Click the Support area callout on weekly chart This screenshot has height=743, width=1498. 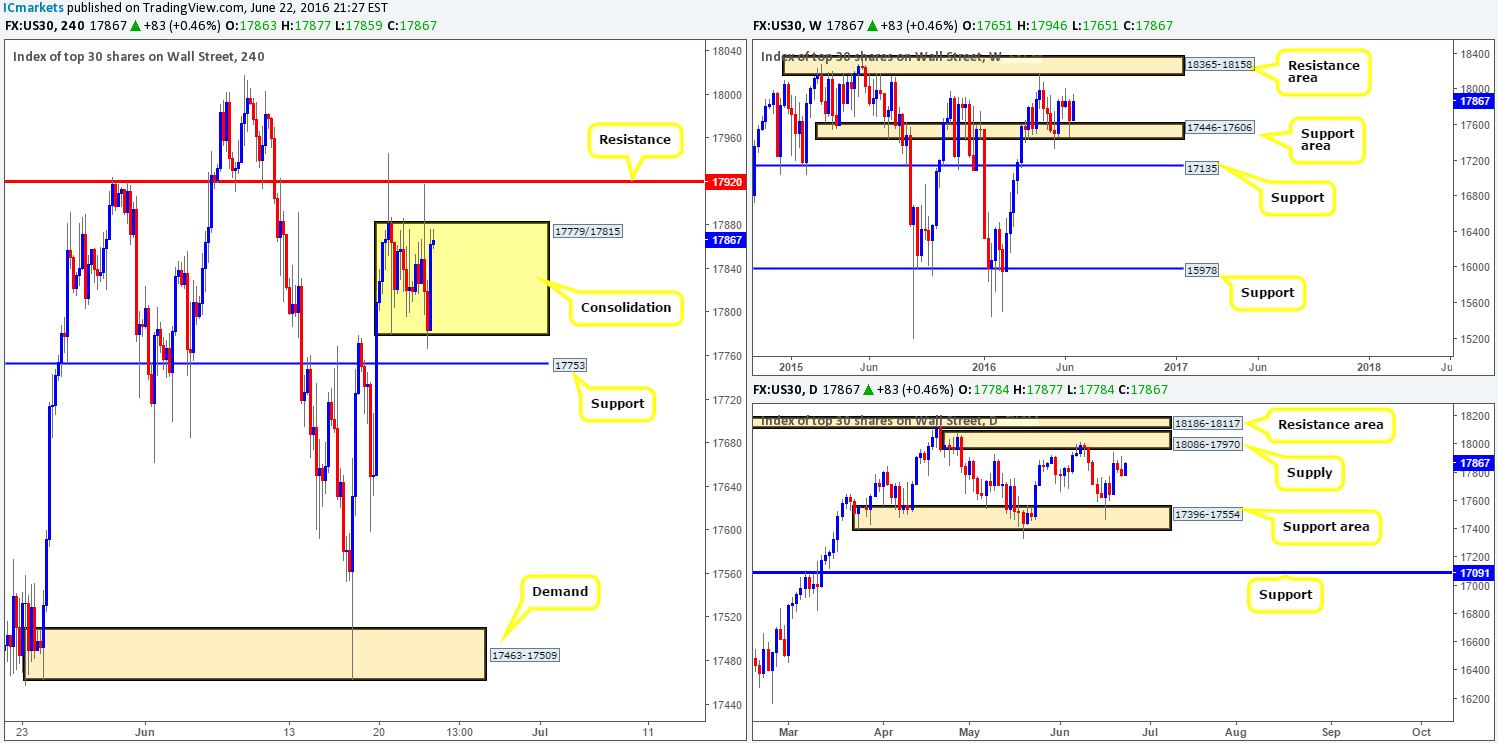pos(1329,139)
